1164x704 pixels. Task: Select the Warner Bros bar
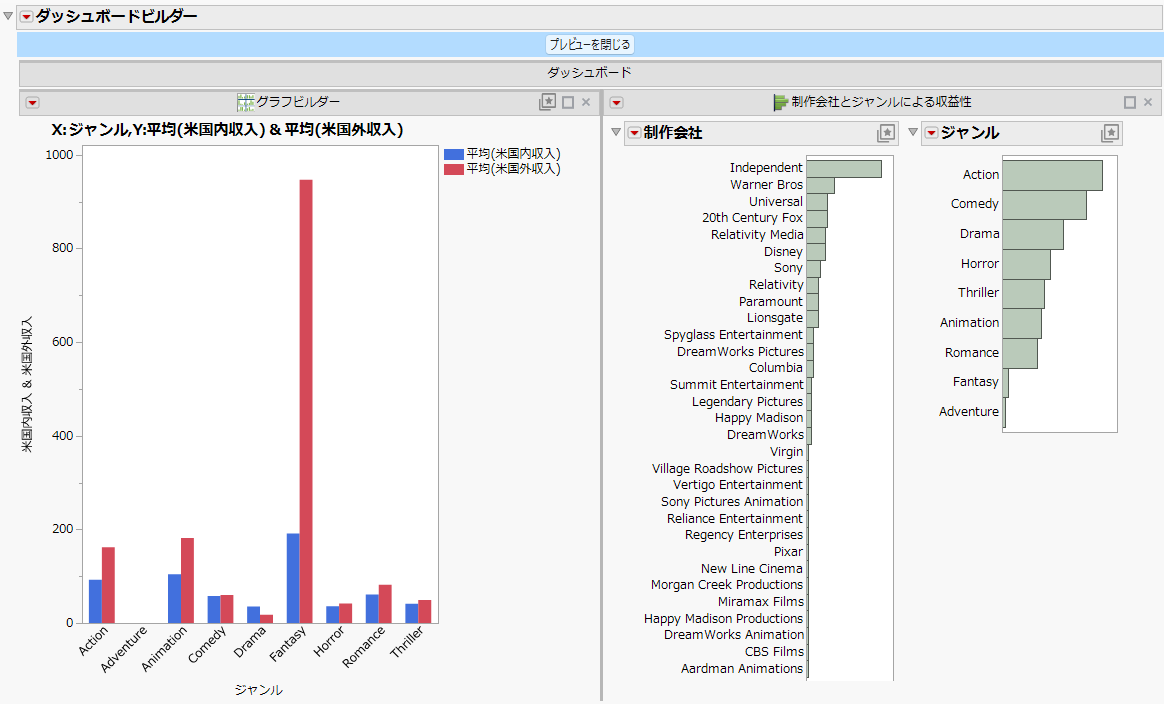tap(820, 185)
